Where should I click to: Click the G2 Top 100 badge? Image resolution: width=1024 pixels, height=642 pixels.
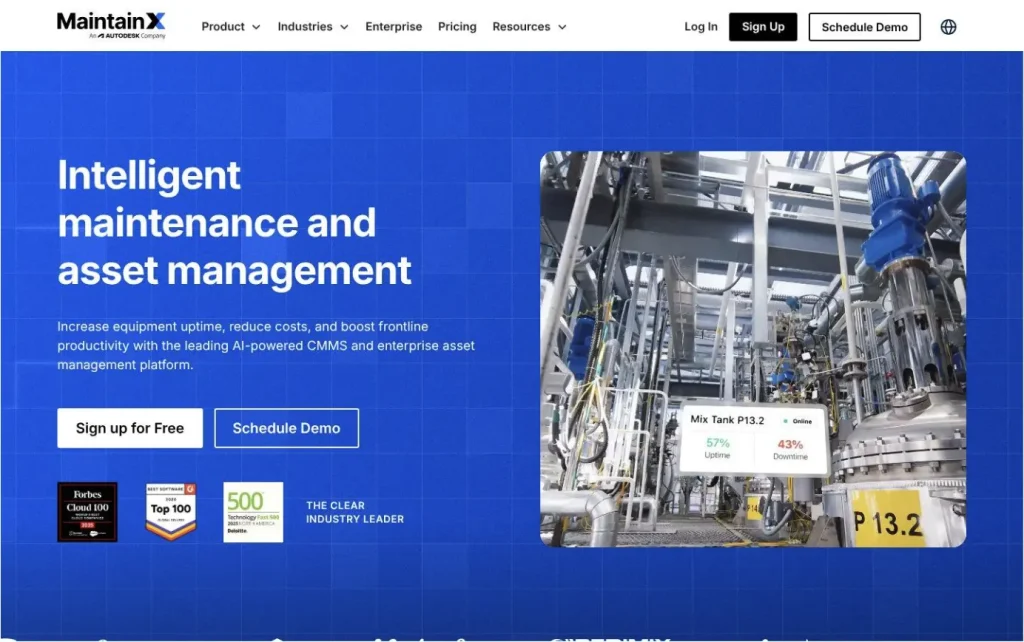tap(171, 512)
